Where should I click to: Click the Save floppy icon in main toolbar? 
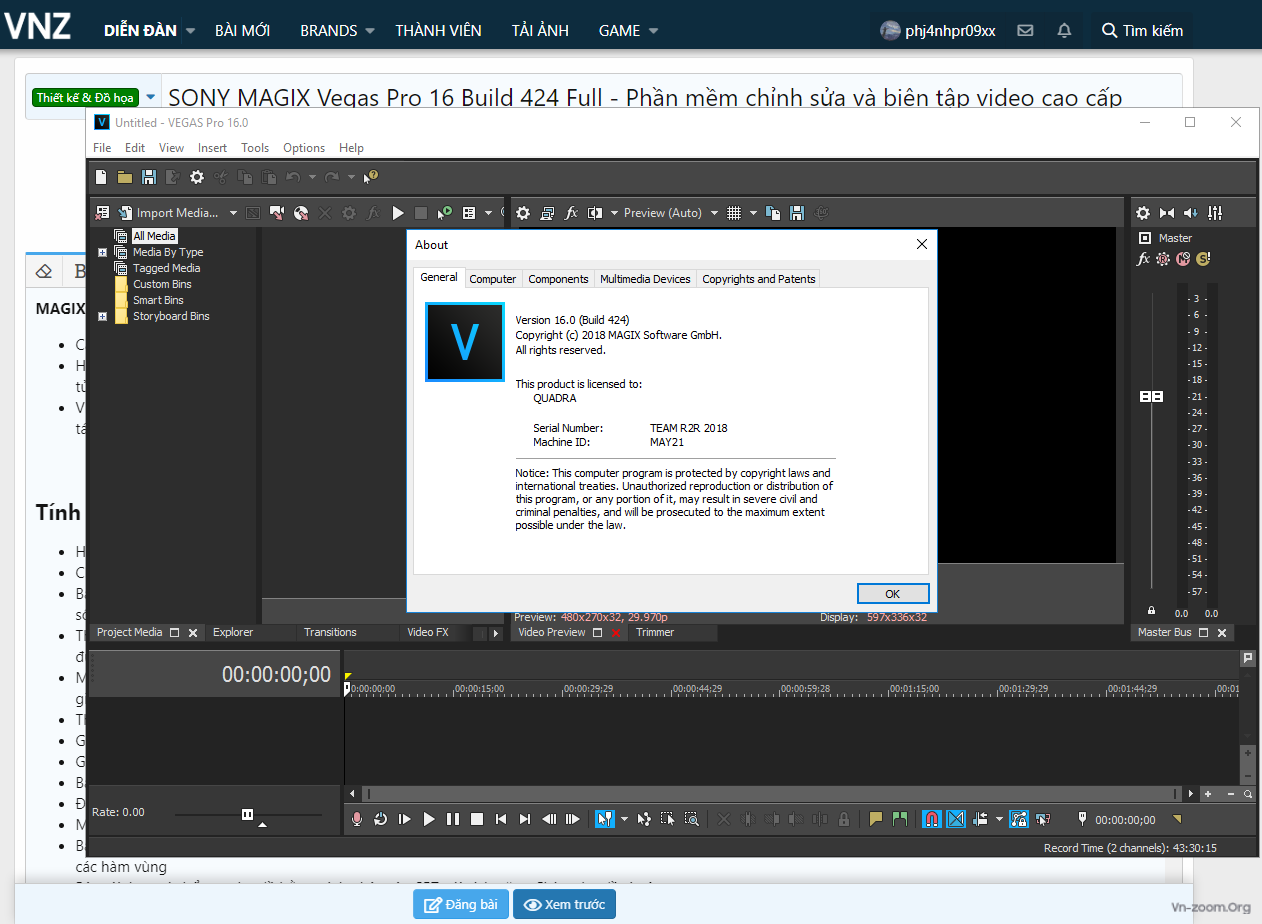149,177
